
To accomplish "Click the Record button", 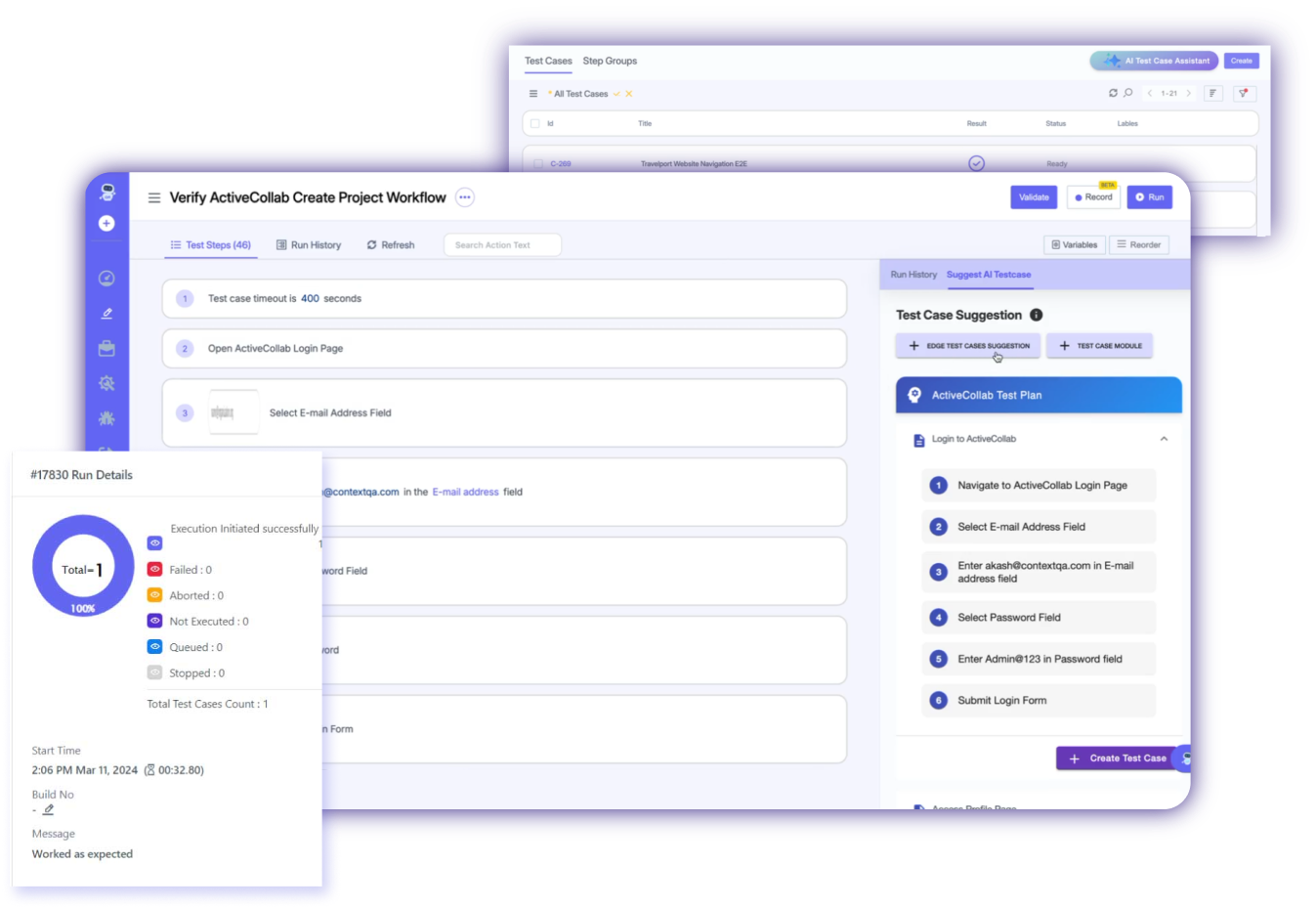I will pyautogui.click(x=1093, y=197).
